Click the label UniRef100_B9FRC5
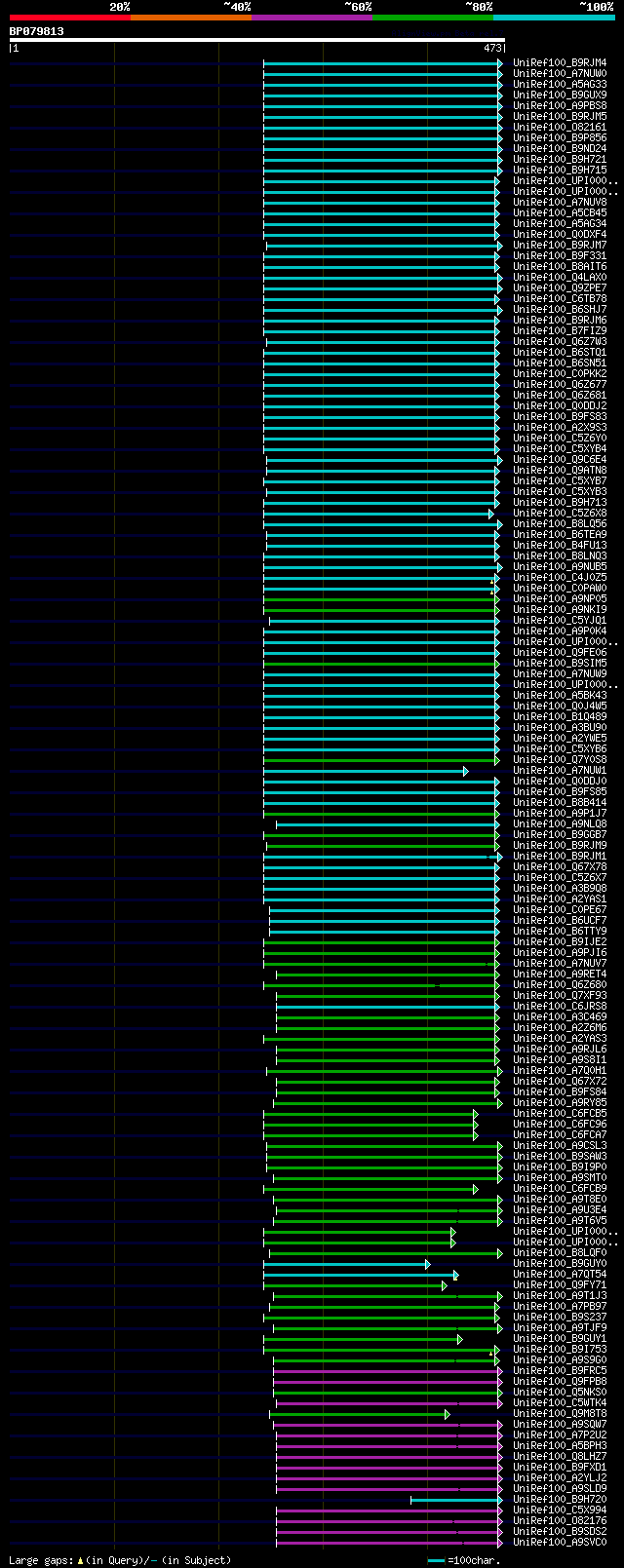 560,1371
